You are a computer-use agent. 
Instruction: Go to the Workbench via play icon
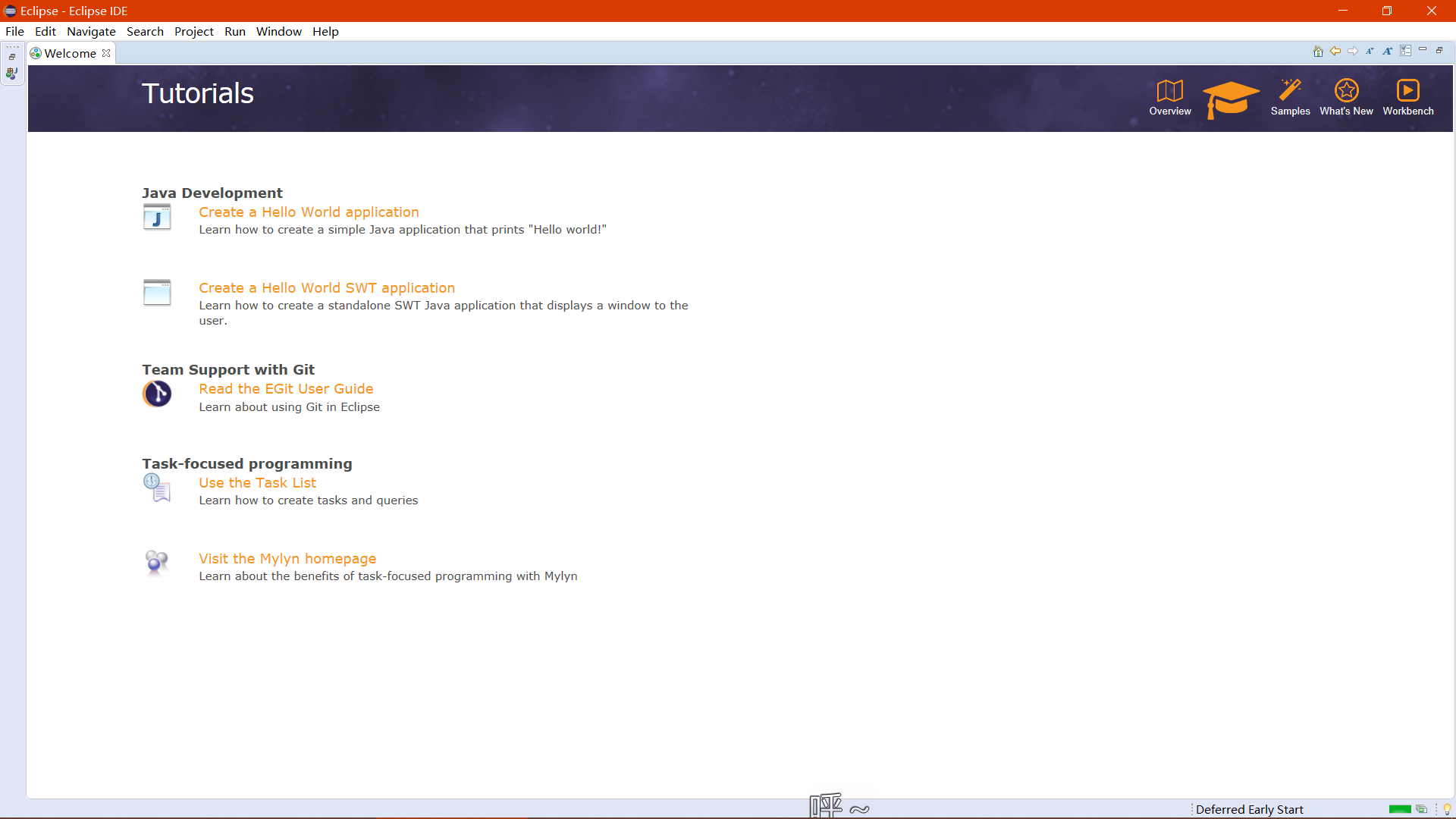(1407, 91)
